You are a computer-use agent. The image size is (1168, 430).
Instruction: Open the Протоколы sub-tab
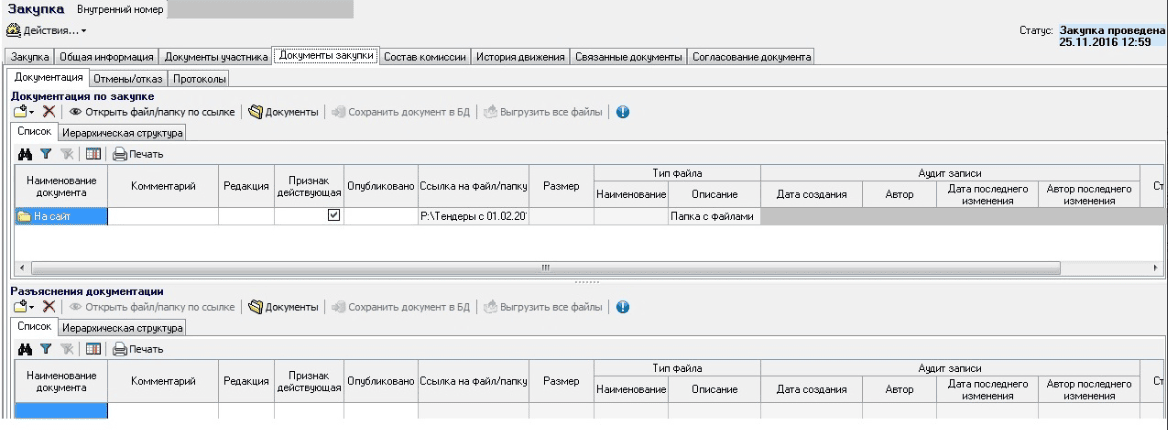(198, 78)
